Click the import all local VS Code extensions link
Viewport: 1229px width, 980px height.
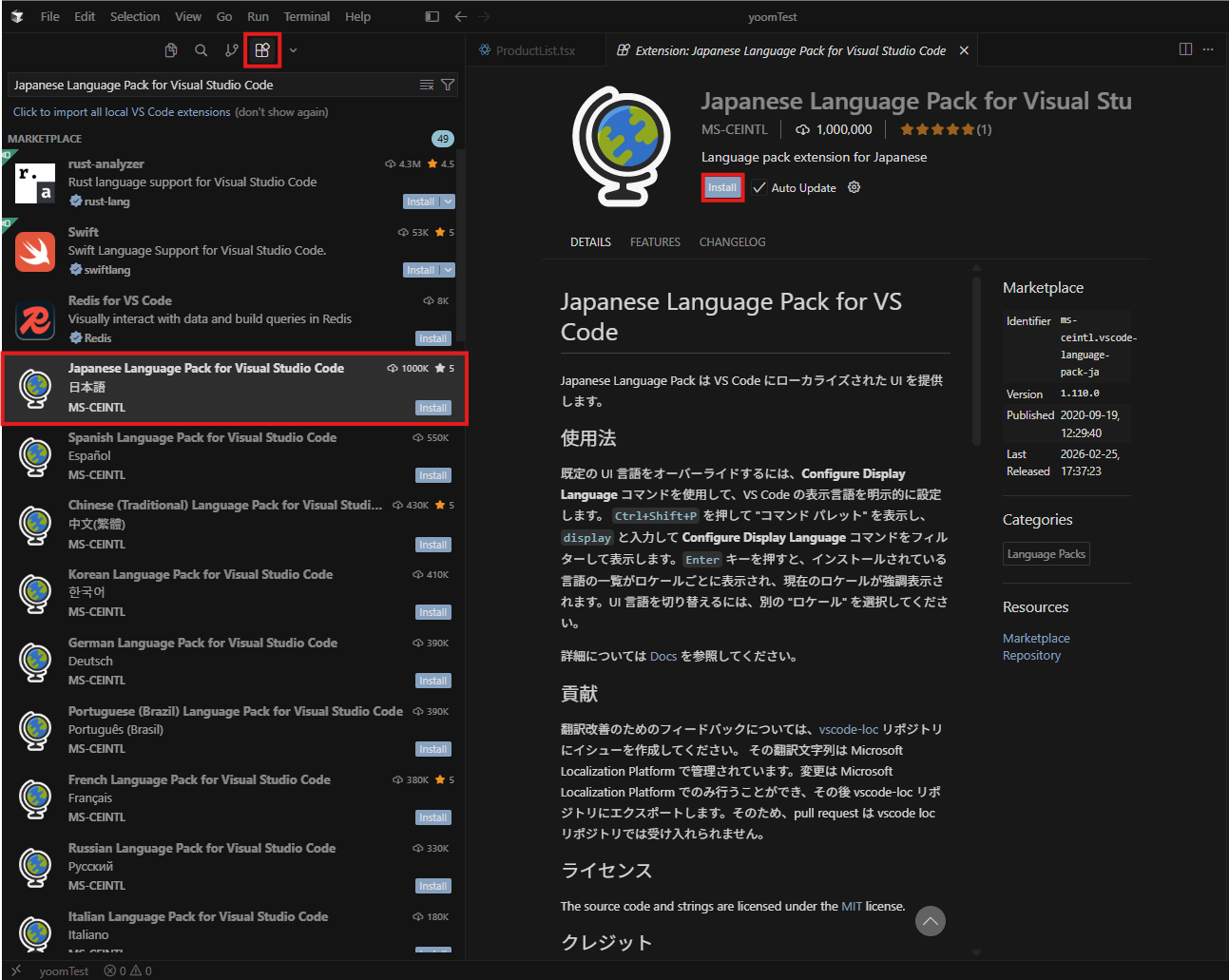pos(122,112)
